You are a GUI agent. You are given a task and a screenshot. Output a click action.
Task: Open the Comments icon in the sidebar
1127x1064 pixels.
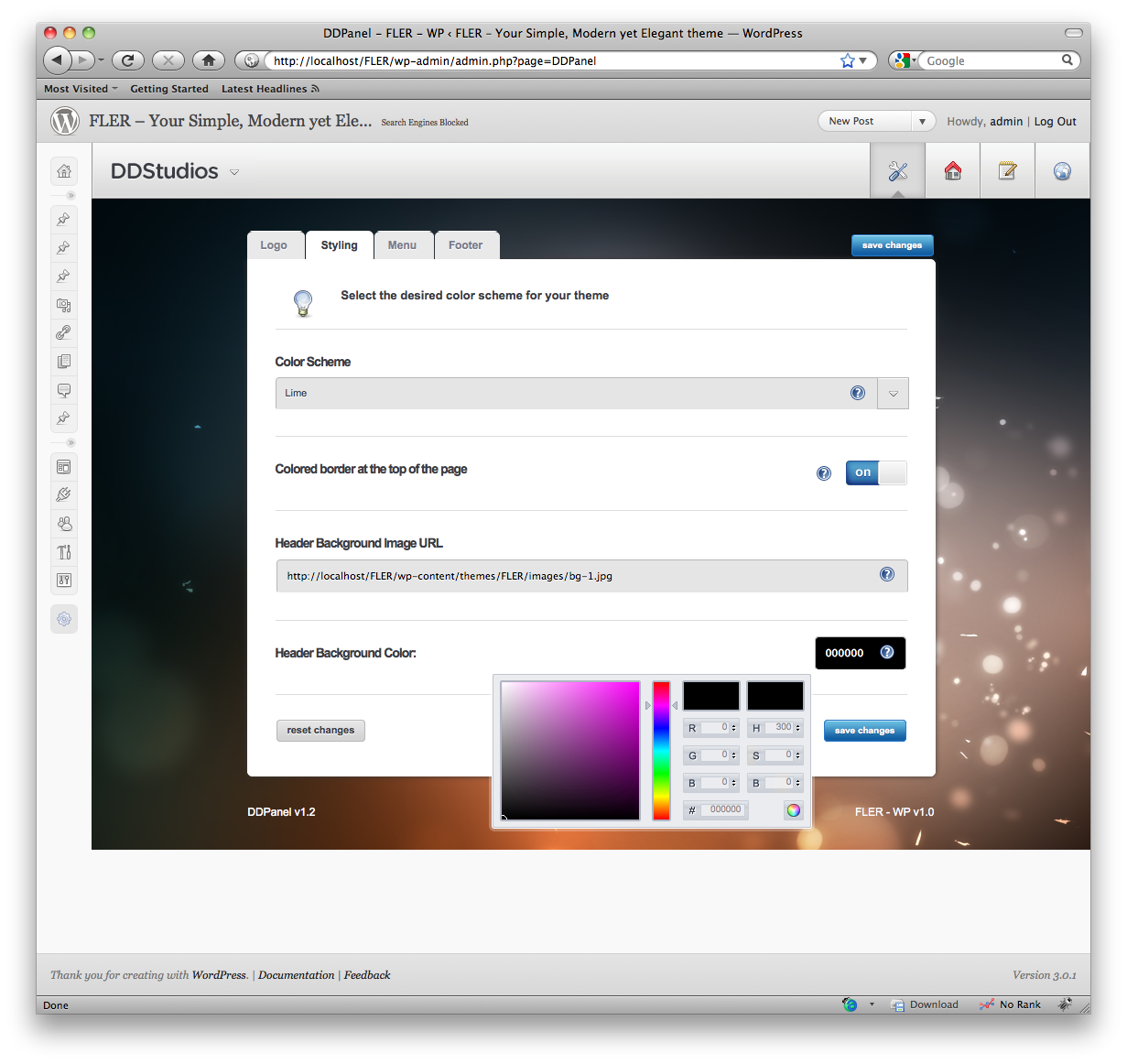pyautogui.click(x=64, y=390)
